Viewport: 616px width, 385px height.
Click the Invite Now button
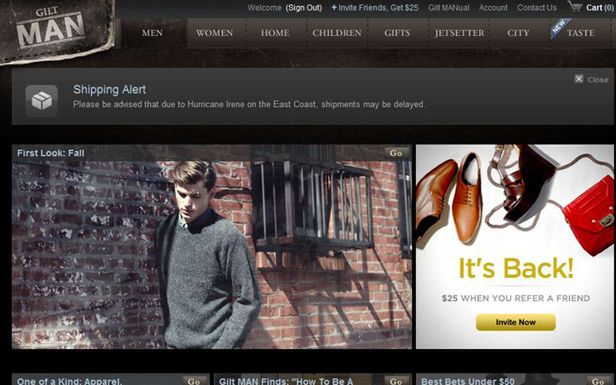click(516, 322)
